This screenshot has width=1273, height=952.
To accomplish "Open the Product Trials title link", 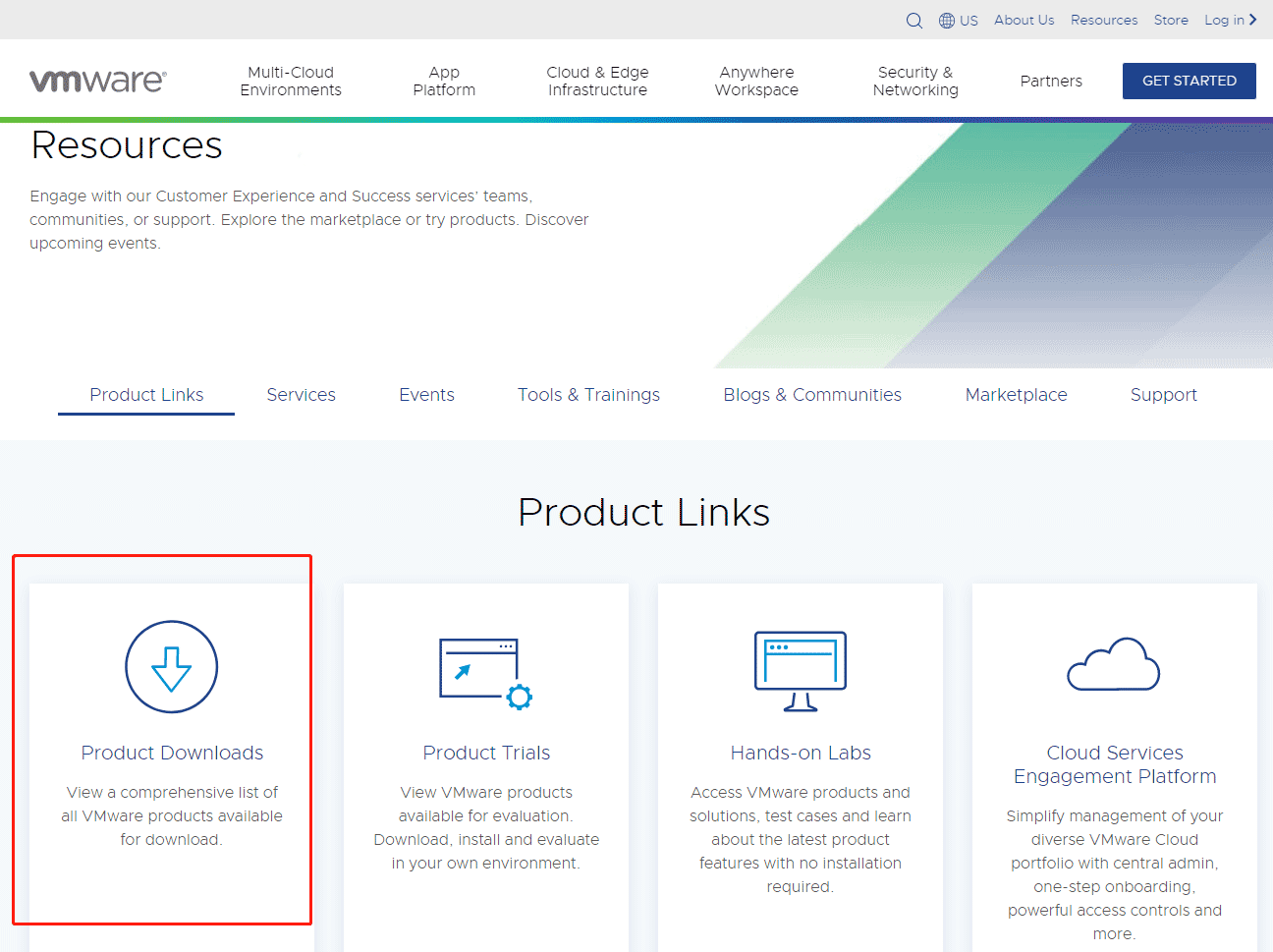I will (x=486, y=753).
